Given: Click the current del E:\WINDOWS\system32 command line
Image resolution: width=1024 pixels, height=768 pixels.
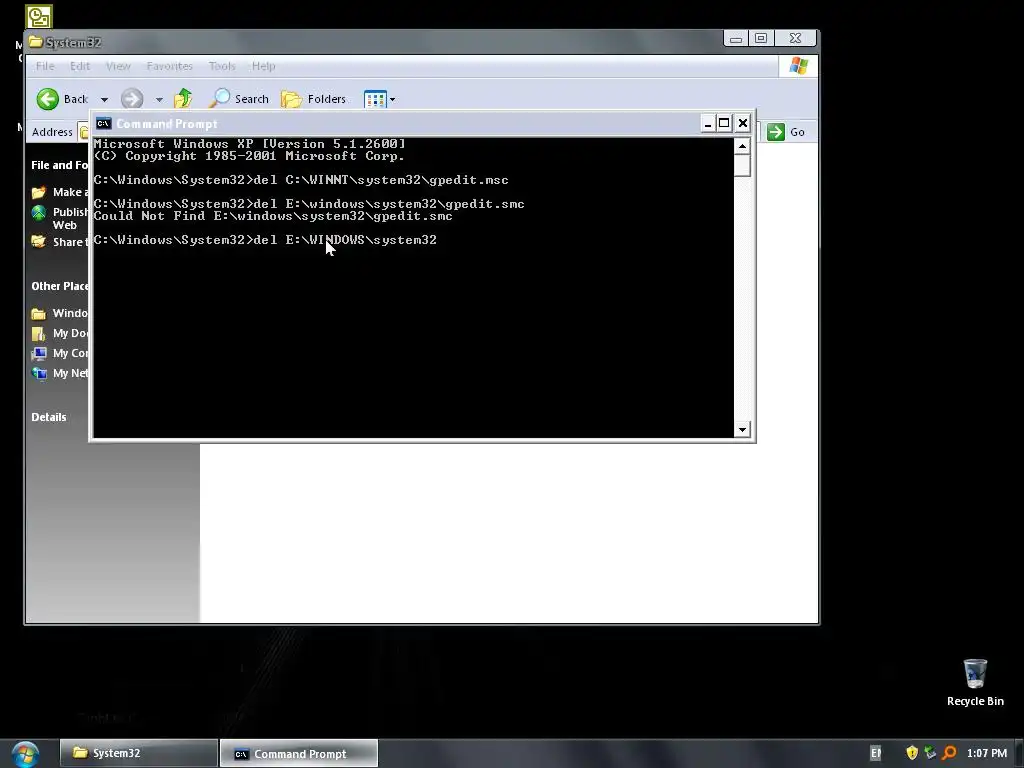Looking at the screenshot, I should tap(265, 240).
